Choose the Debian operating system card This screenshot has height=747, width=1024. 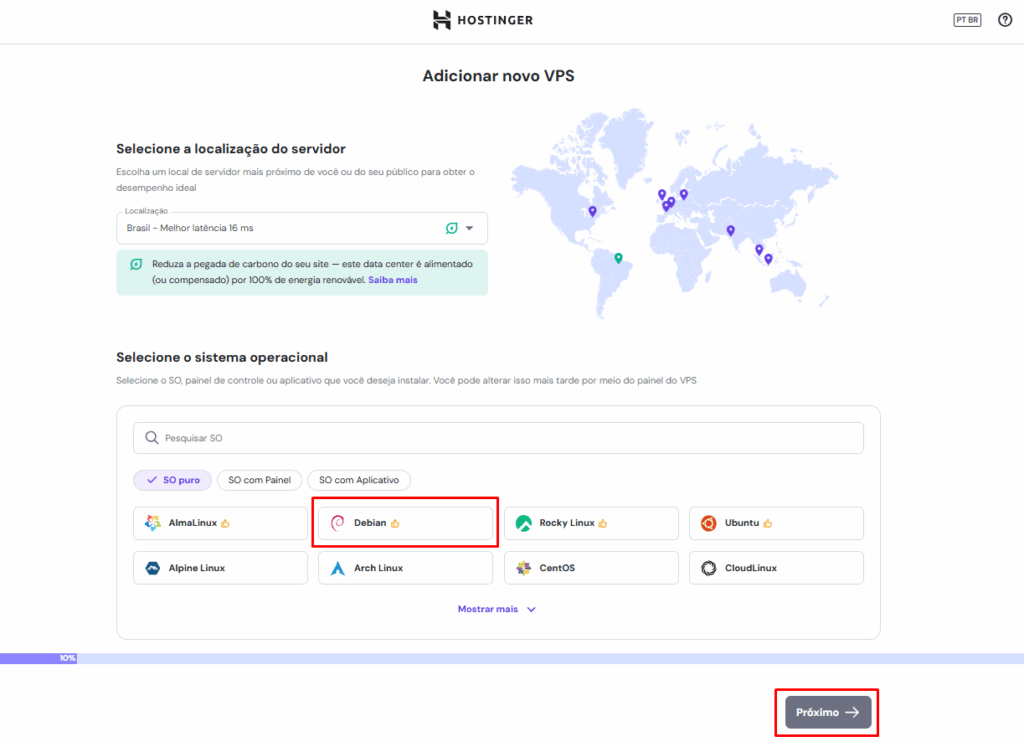(x=406, y=523)
